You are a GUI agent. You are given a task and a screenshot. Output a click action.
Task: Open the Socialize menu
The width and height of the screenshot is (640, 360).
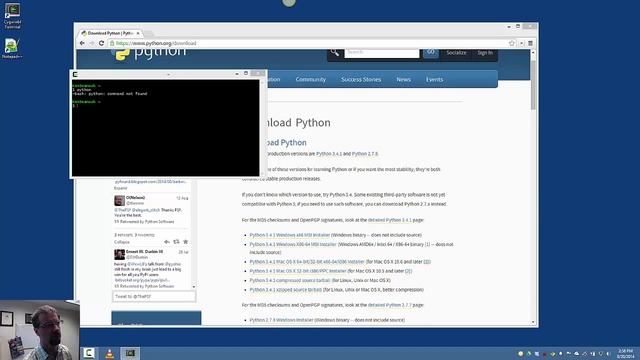tap(456, 53)
